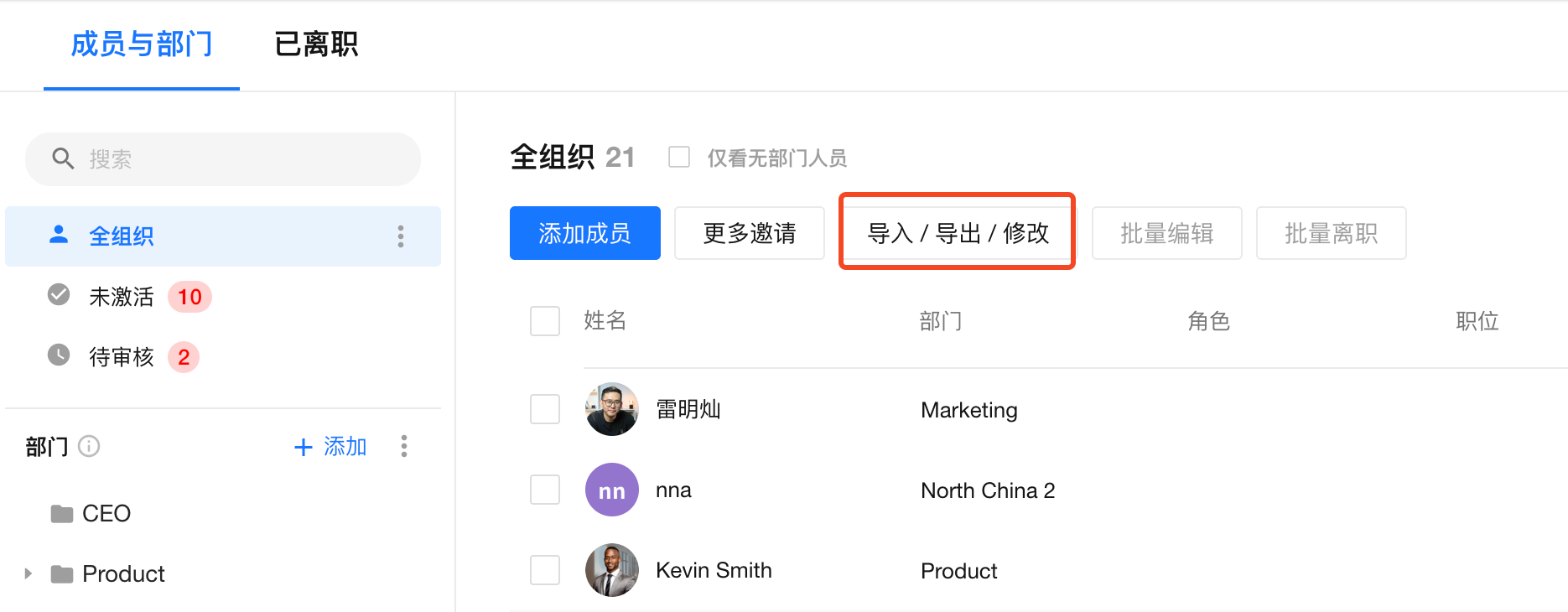
Task: Click the 未激活 checkmark status icon
Action: (59, 295)
